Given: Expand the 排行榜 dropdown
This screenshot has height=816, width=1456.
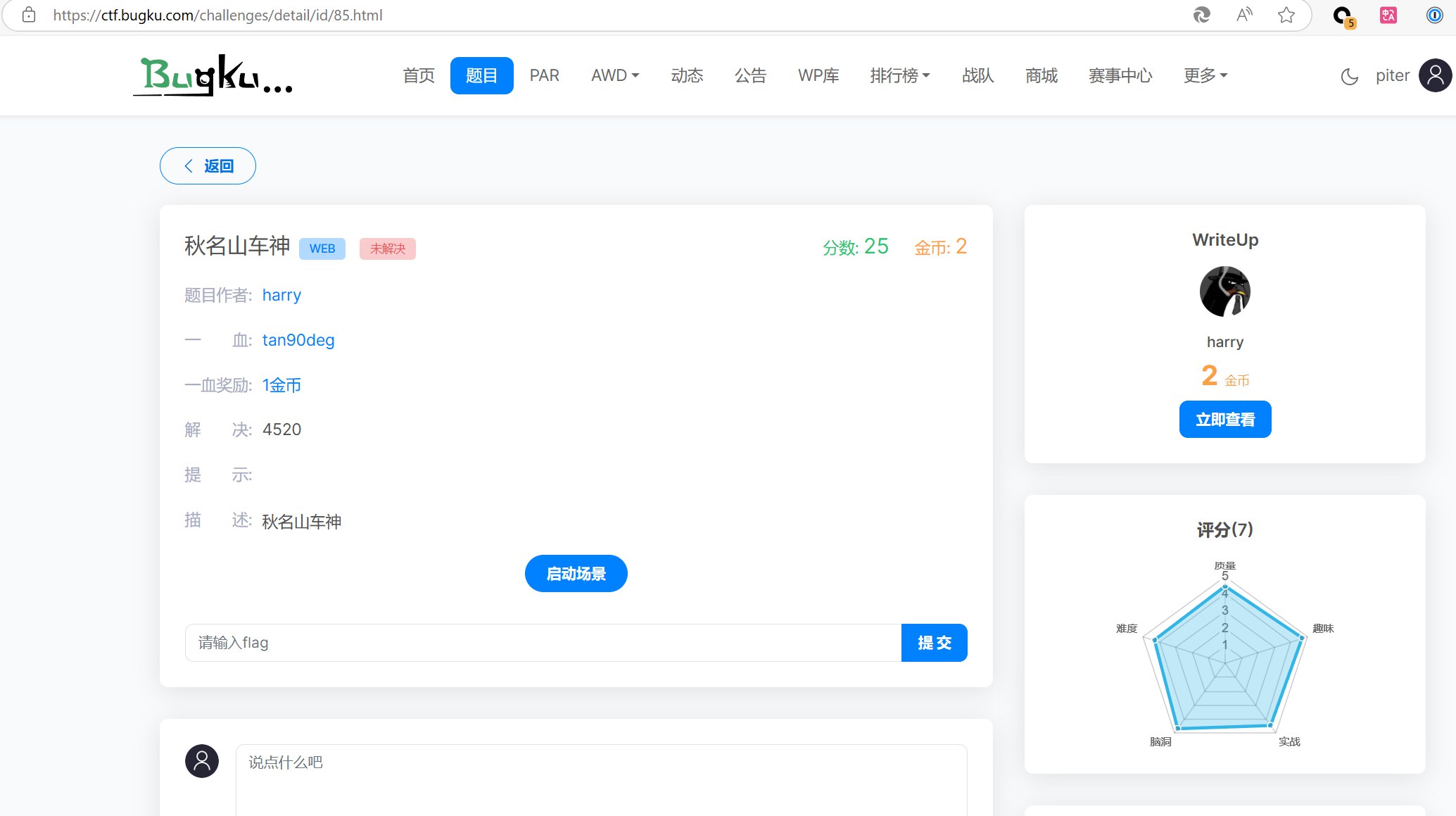Looking at the screenshot, I should (x=899, y=75).
